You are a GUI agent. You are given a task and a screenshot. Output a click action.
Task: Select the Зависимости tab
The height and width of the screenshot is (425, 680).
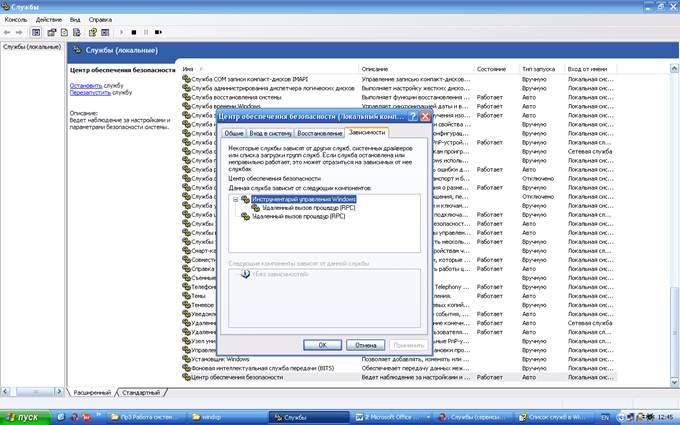366,132
